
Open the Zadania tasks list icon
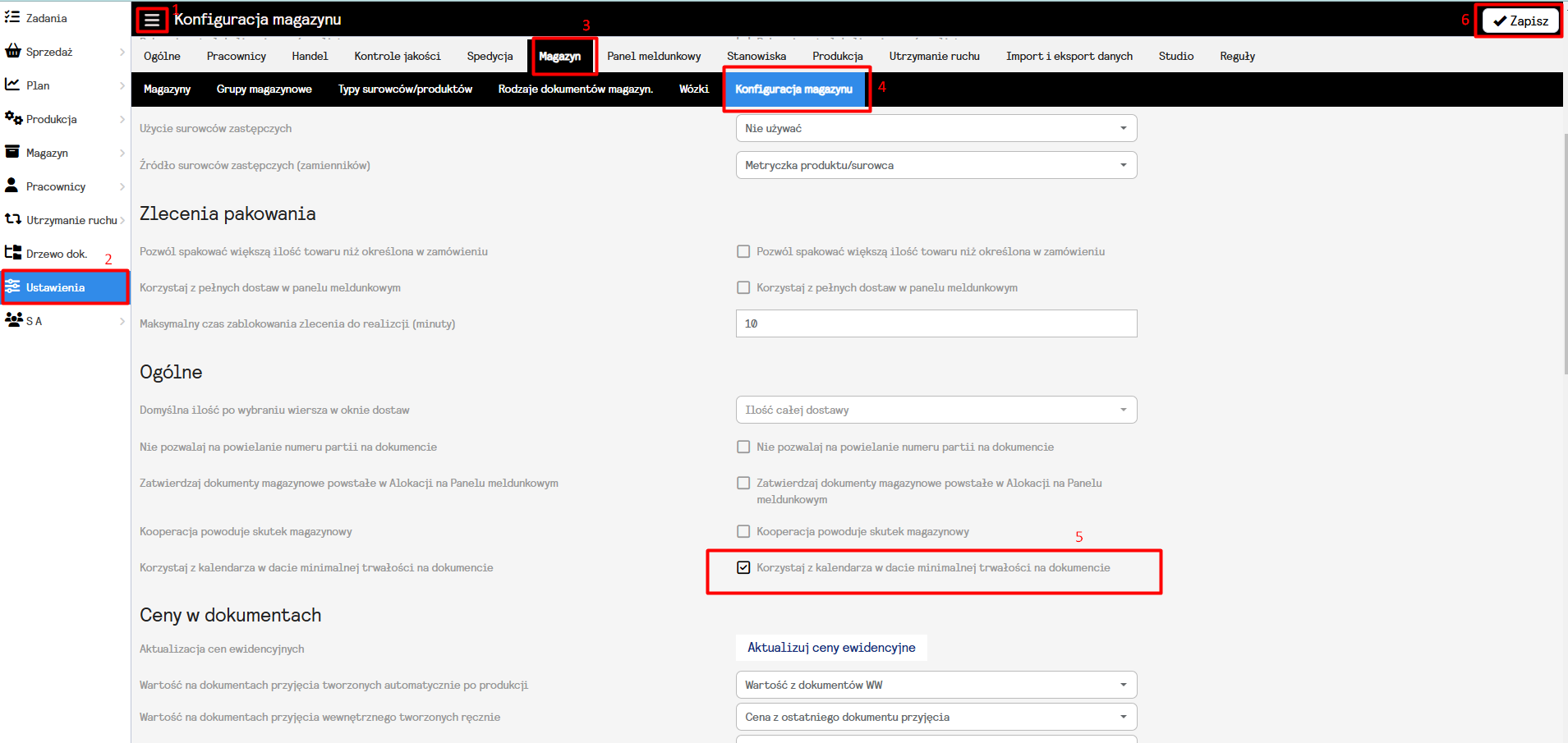(12, 17)
